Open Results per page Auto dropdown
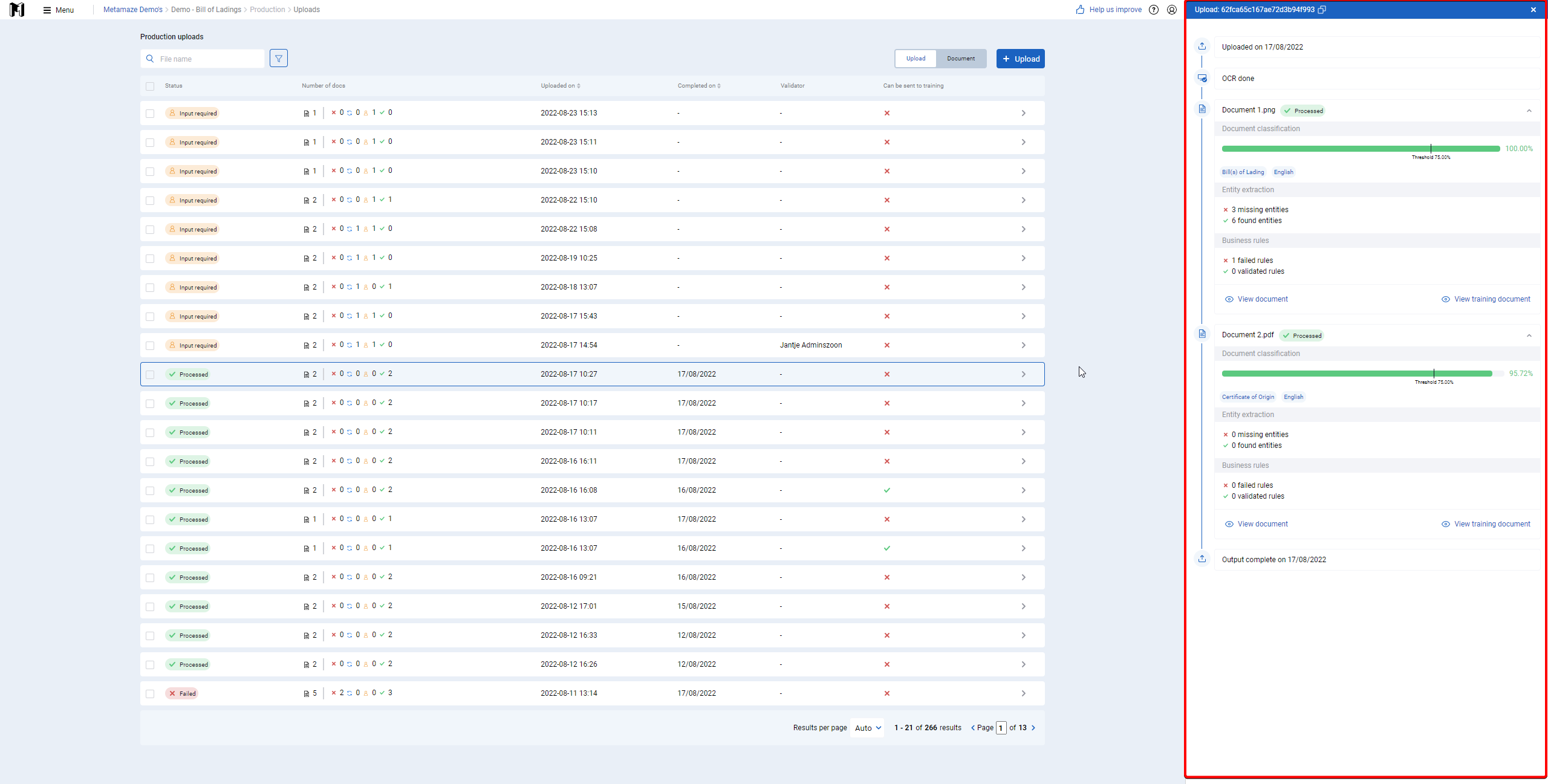 tap(867, 728)
